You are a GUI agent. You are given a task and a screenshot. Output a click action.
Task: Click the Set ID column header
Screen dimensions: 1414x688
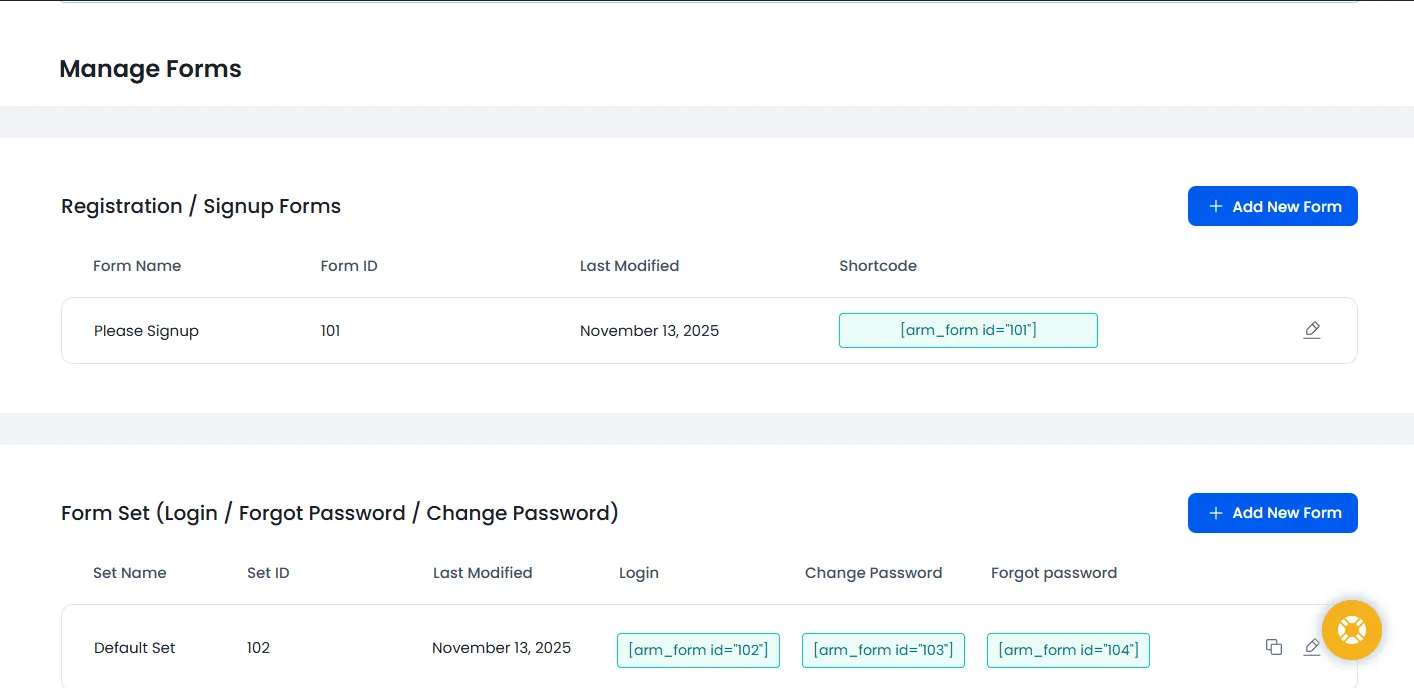(x=268, y=572)
